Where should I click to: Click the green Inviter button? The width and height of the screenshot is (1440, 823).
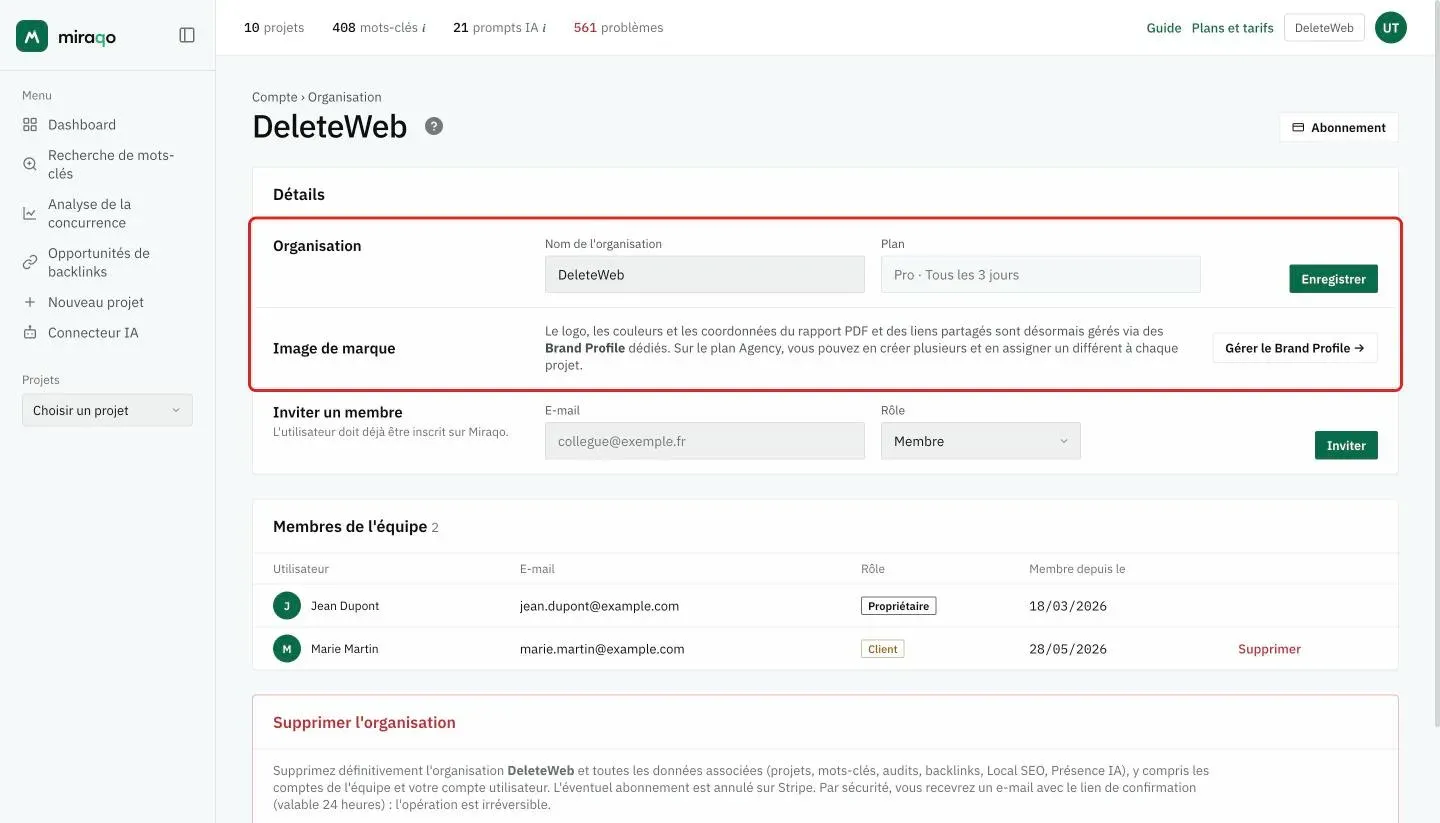1346,445
